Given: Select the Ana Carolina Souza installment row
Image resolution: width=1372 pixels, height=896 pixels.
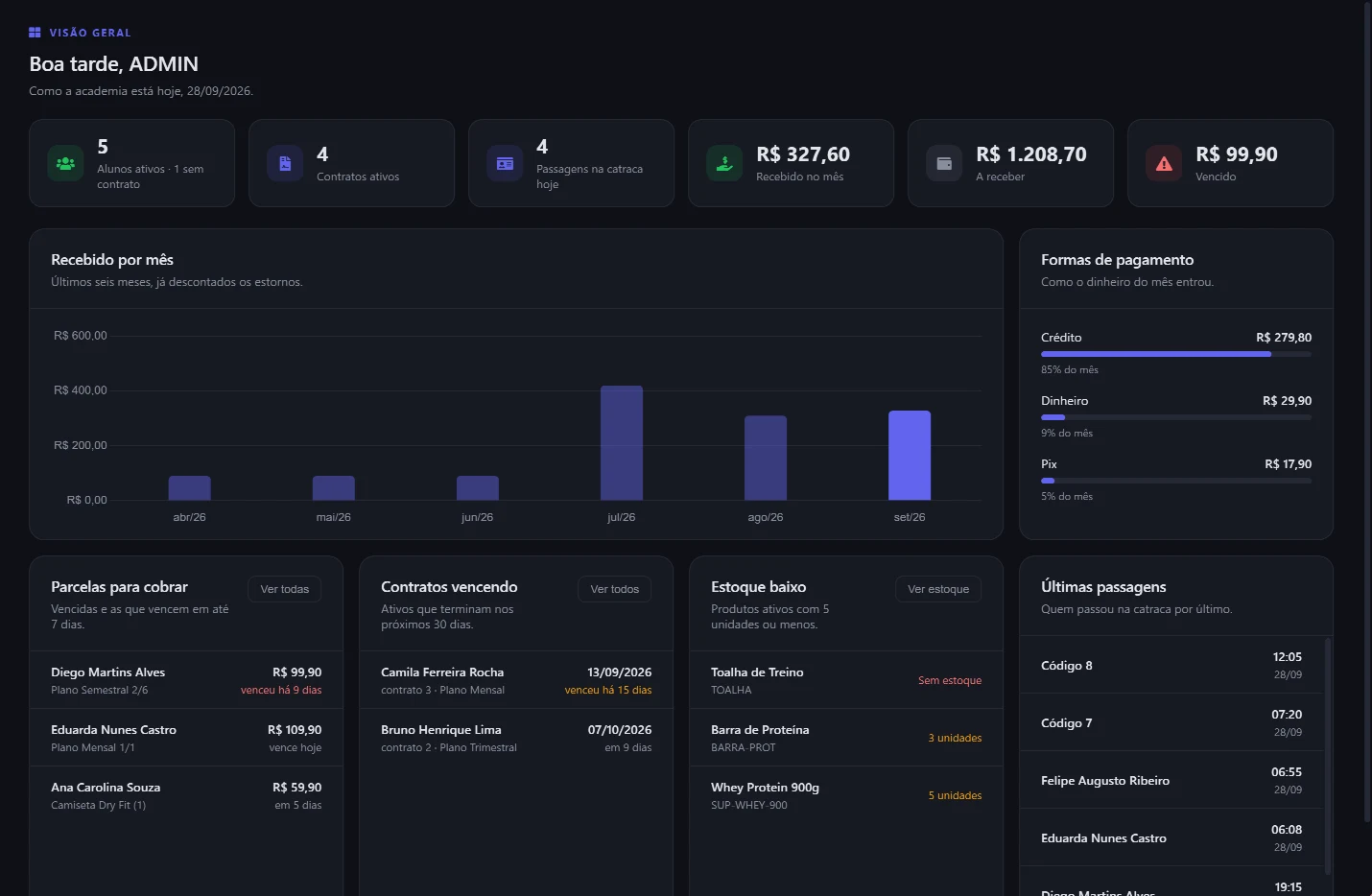Looking at the screenshot, I should tap(186, 795).
